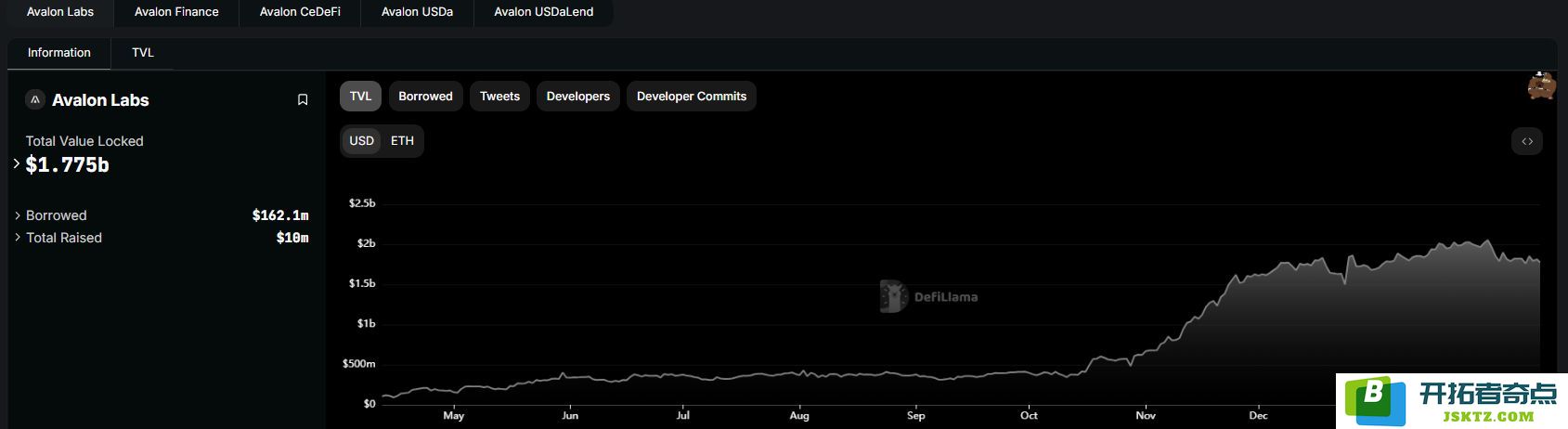Toggle the Tweets chart series

click(x=499, y=97)
